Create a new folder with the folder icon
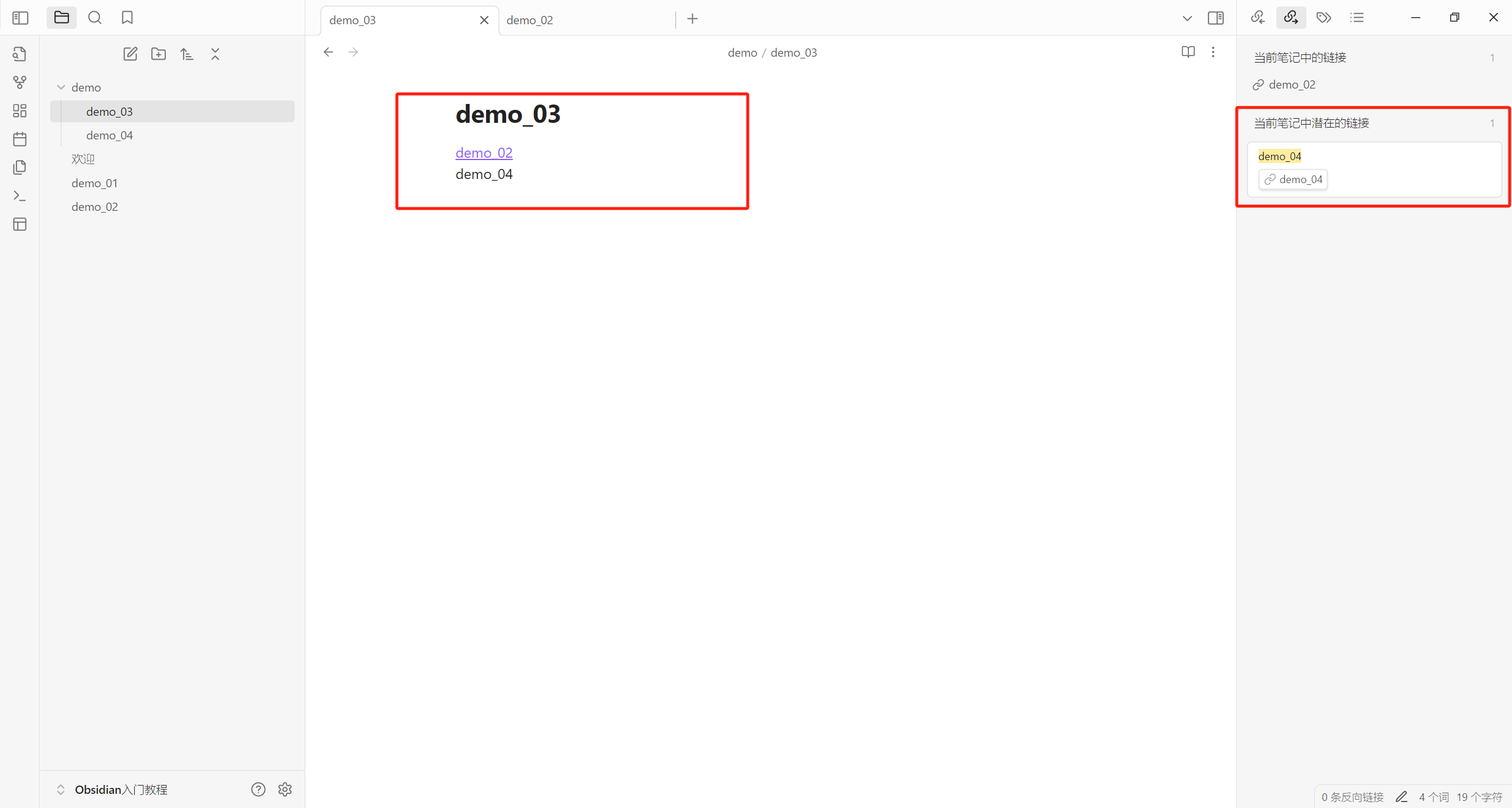 point(158,54)
